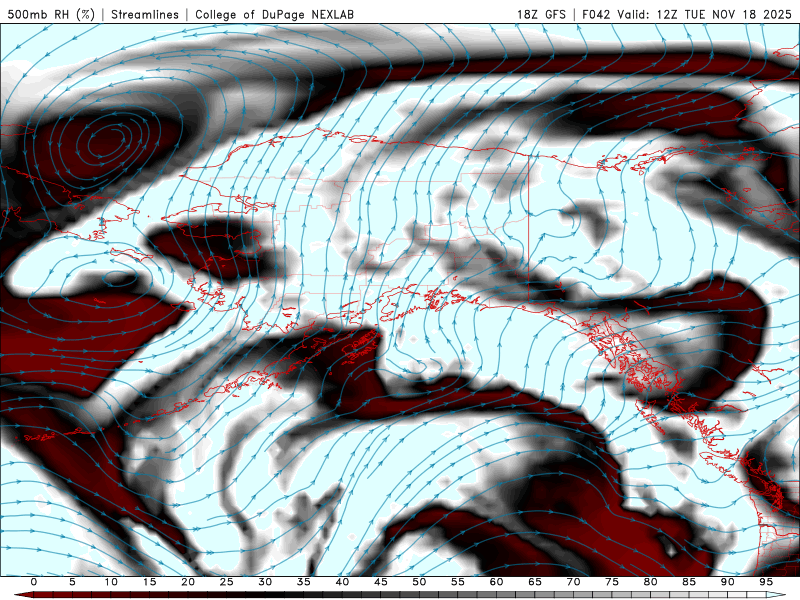
Task: Click the "20" color scale label
Action: [x=188, y=582]
